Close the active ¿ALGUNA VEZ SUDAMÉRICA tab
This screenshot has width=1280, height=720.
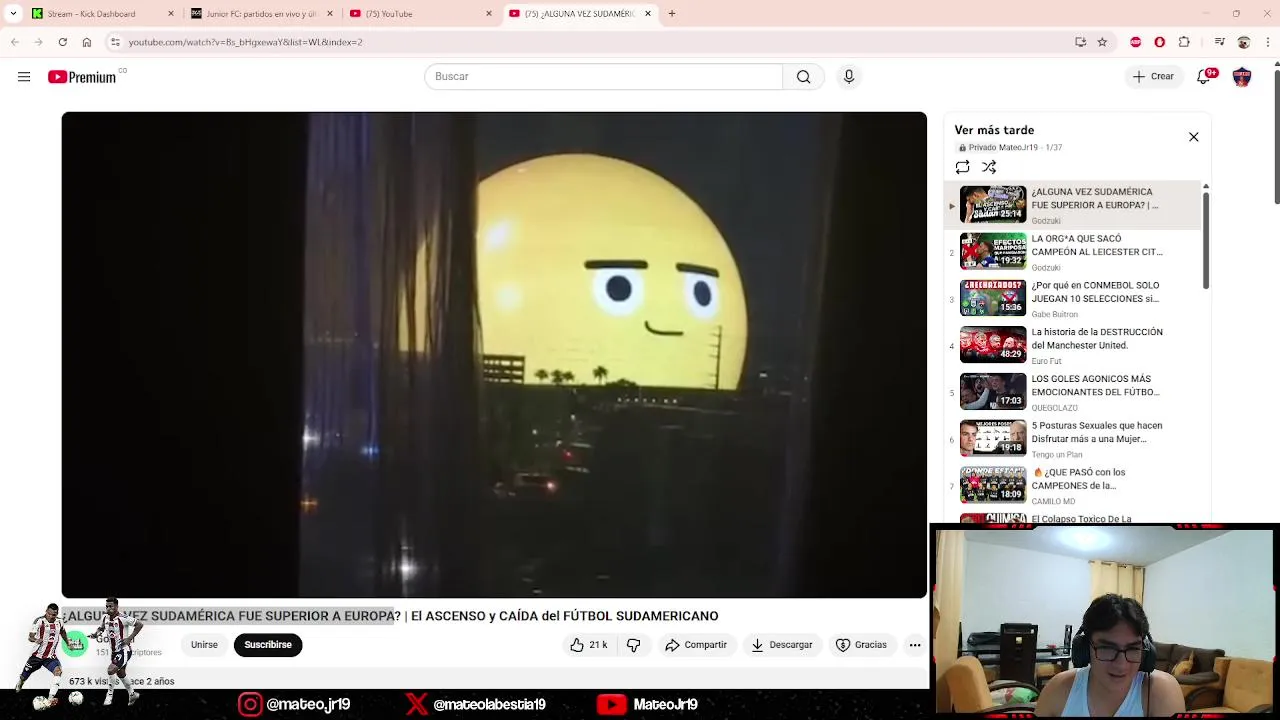click(648, 14)
